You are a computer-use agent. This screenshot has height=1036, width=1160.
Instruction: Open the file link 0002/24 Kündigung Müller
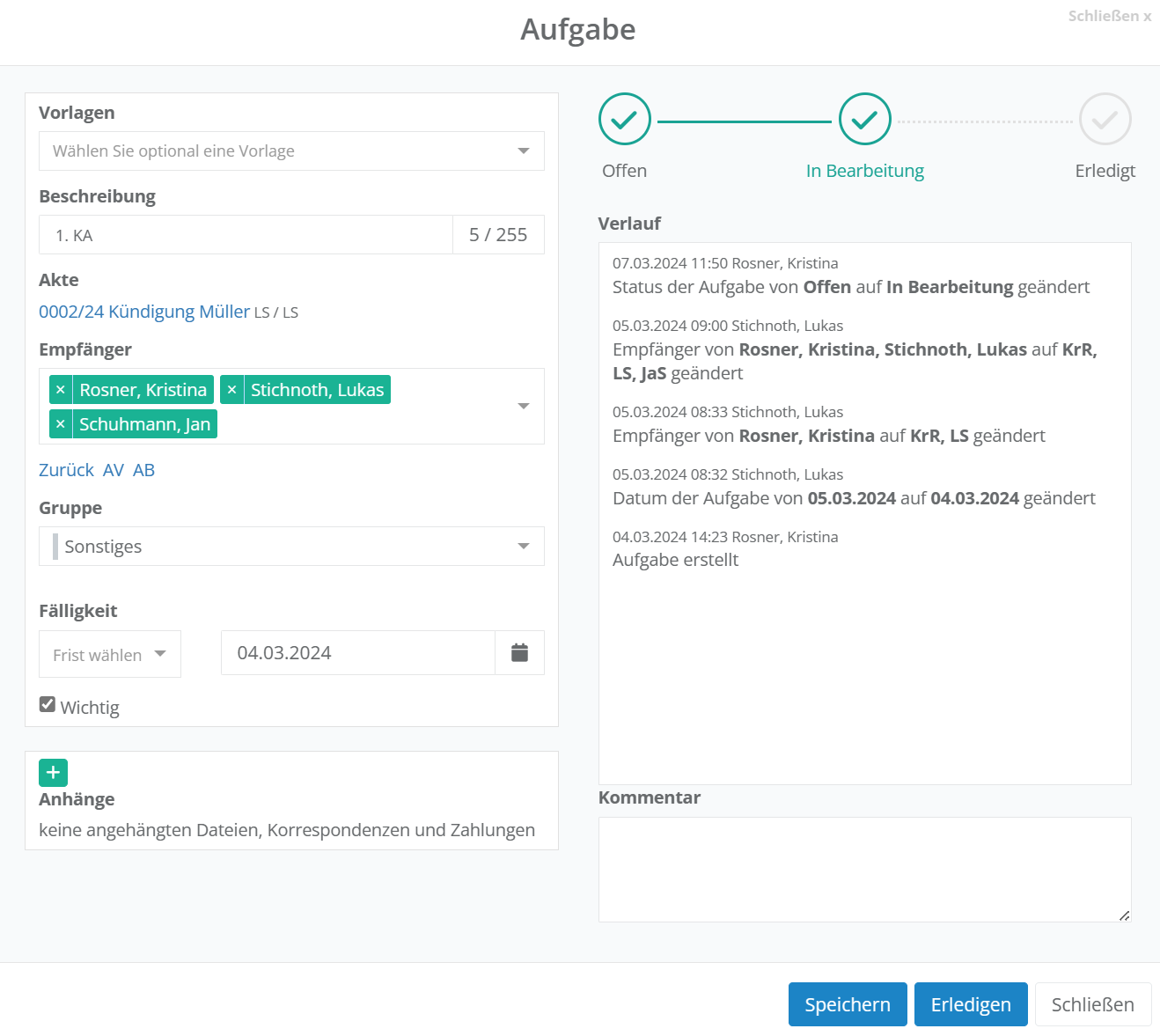[144, 312]
